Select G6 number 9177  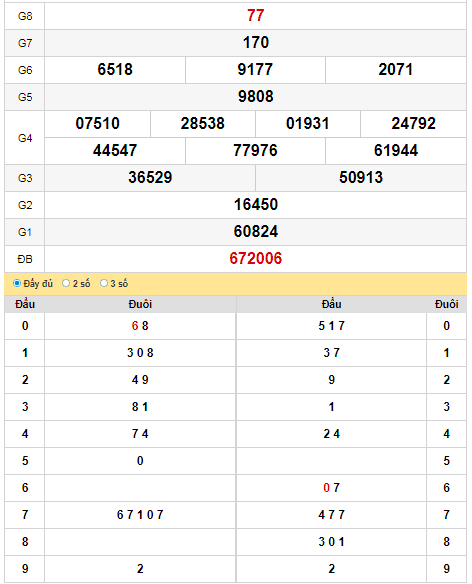tap(255, 70)
